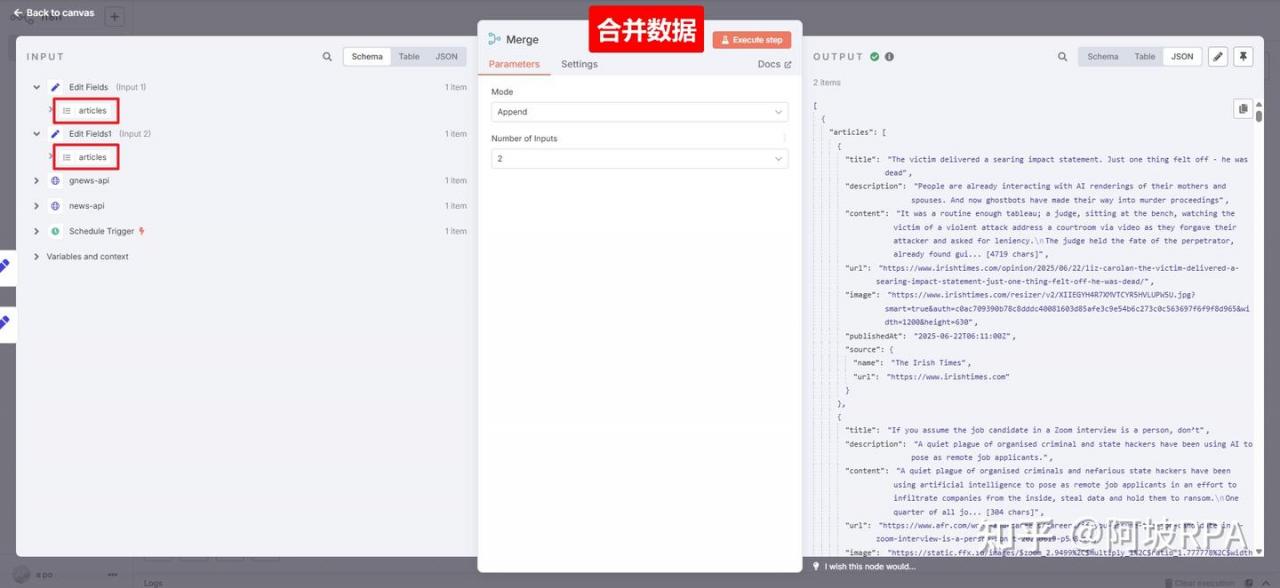Open search in the OUTPUT panel
1280x588 pixels.
pos(1064,57)
